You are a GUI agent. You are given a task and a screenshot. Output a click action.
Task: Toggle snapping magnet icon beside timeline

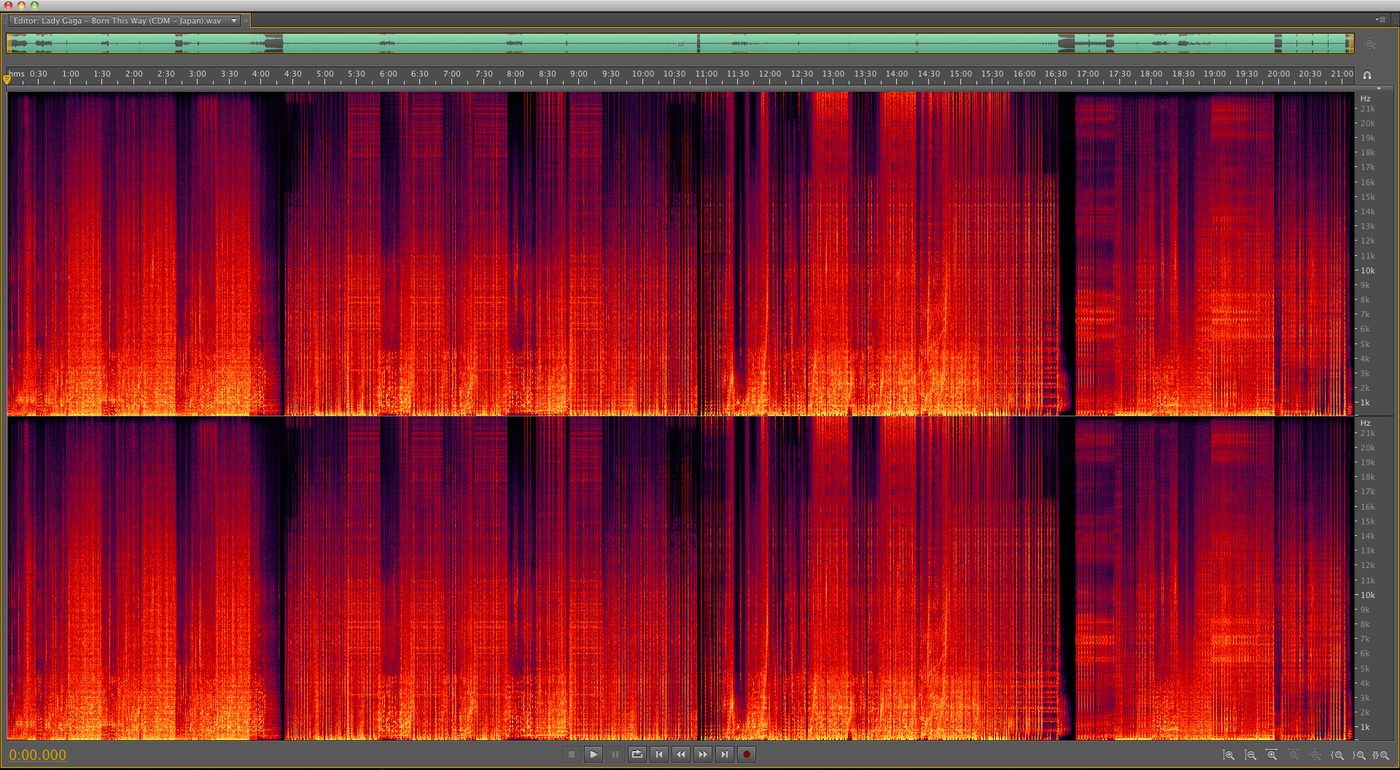(1368, 75)
